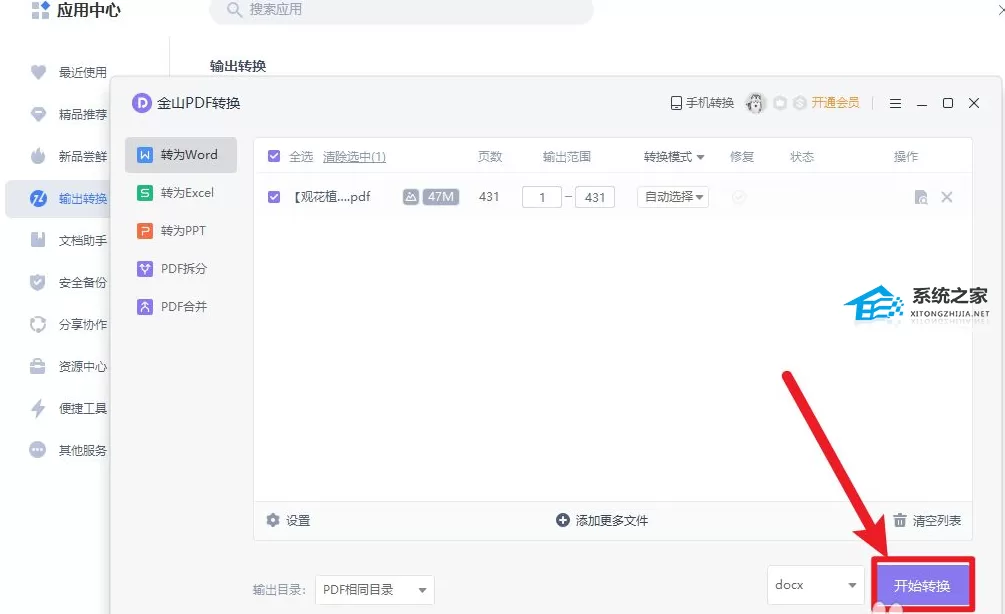Open the PDF合并 tab
This screenshot has width=1005, height=614.
pos(181,306)
